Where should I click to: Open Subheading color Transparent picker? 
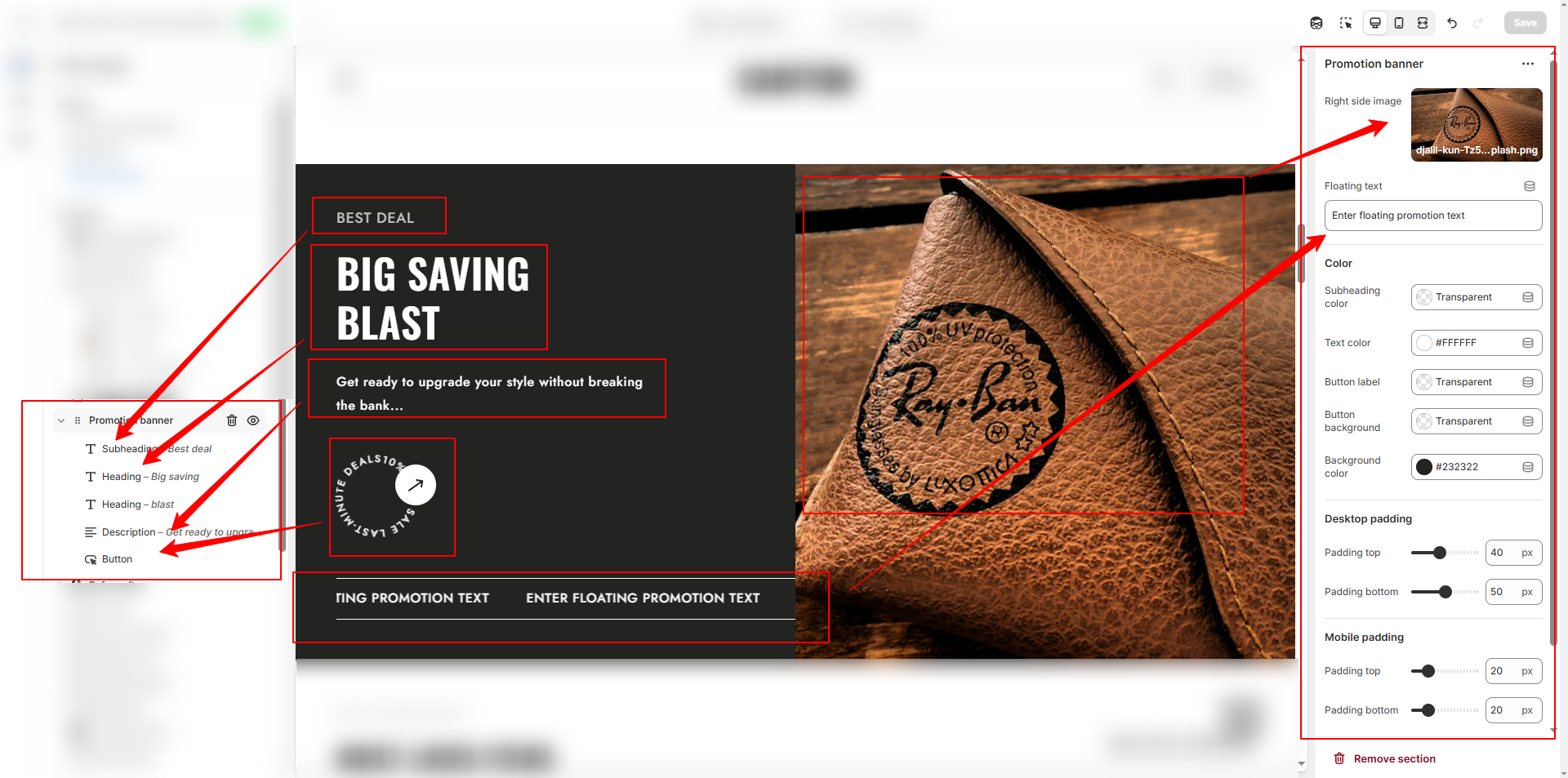1477,297
